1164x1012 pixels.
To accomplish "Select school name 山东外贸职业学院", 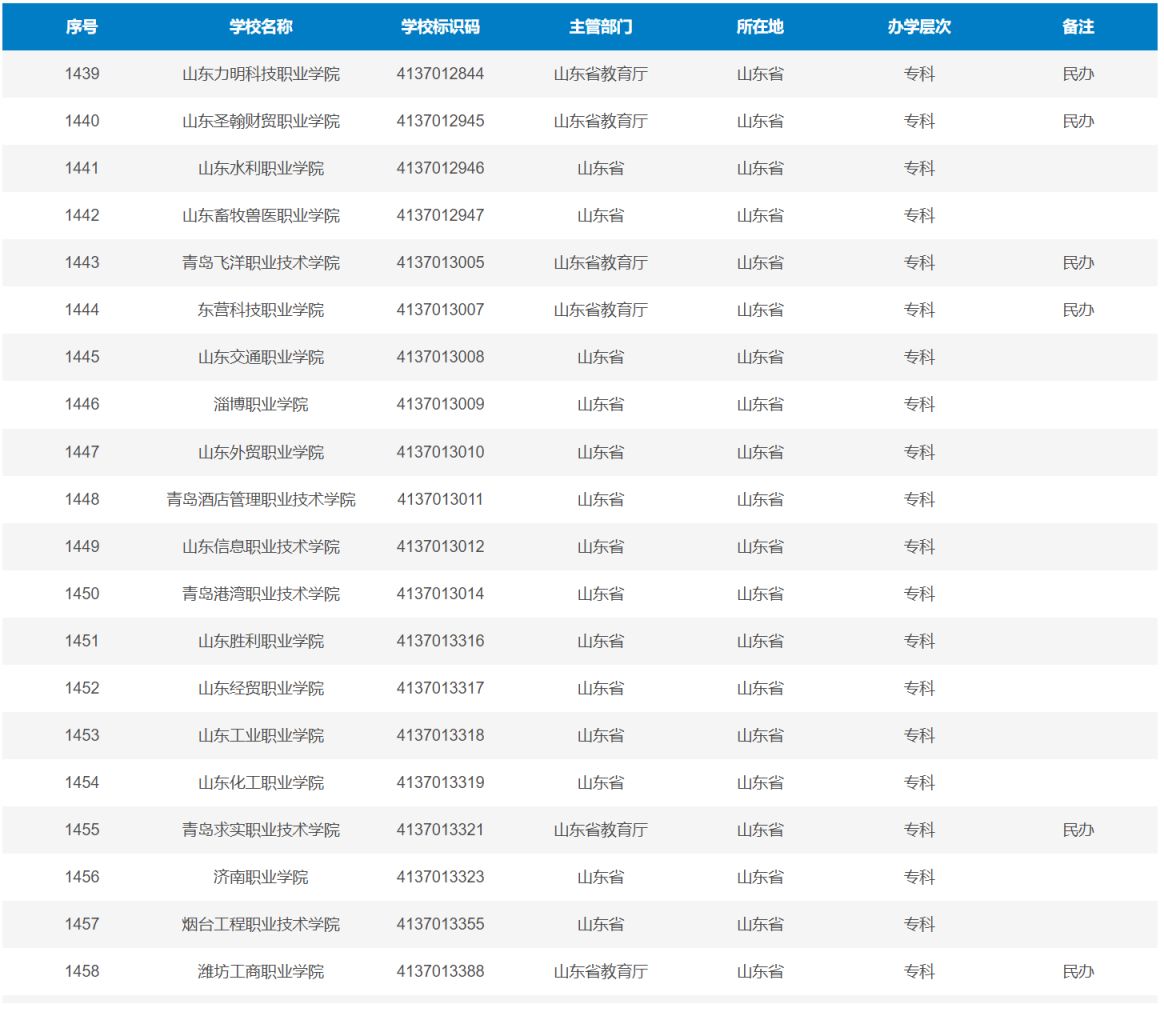I will (x=261, y=452).
